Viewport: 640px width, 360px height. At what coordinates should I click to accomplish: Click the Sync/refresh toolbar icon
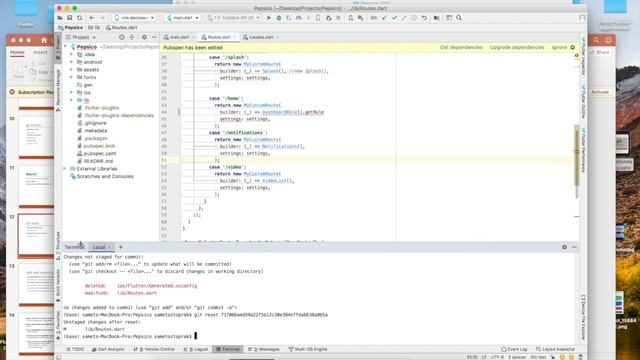point(80,18)
